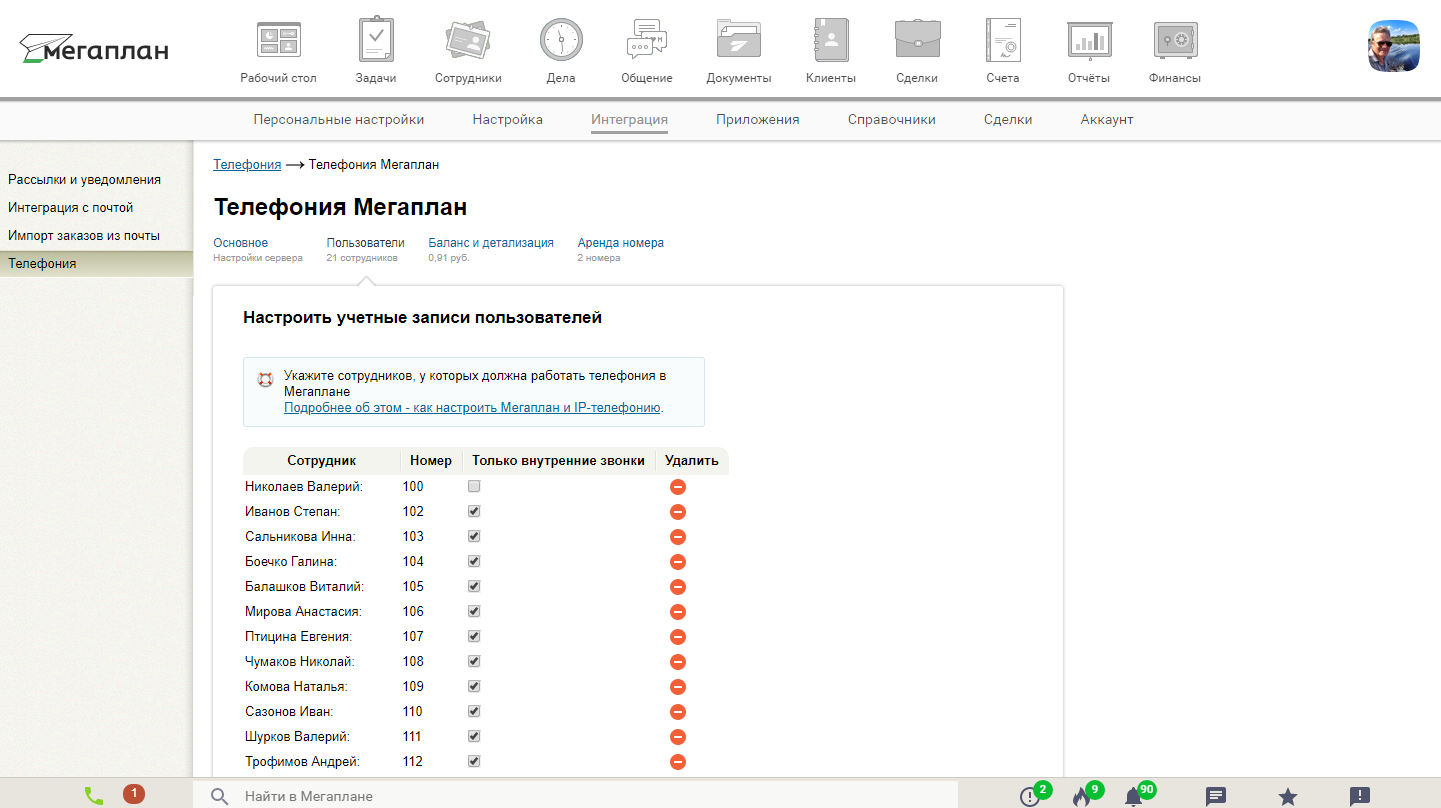Open notifications bell with badge 90
The height and width of the screenshot is (808, 1441).
1138,795
